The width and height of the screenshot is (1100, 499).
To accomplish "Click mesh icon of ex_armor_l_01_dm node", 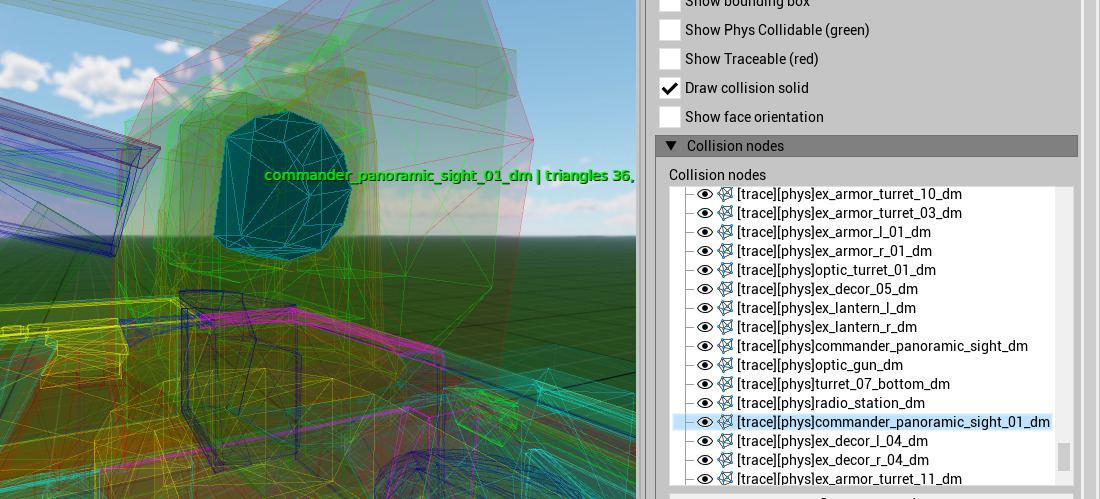I will coord(726,232).
